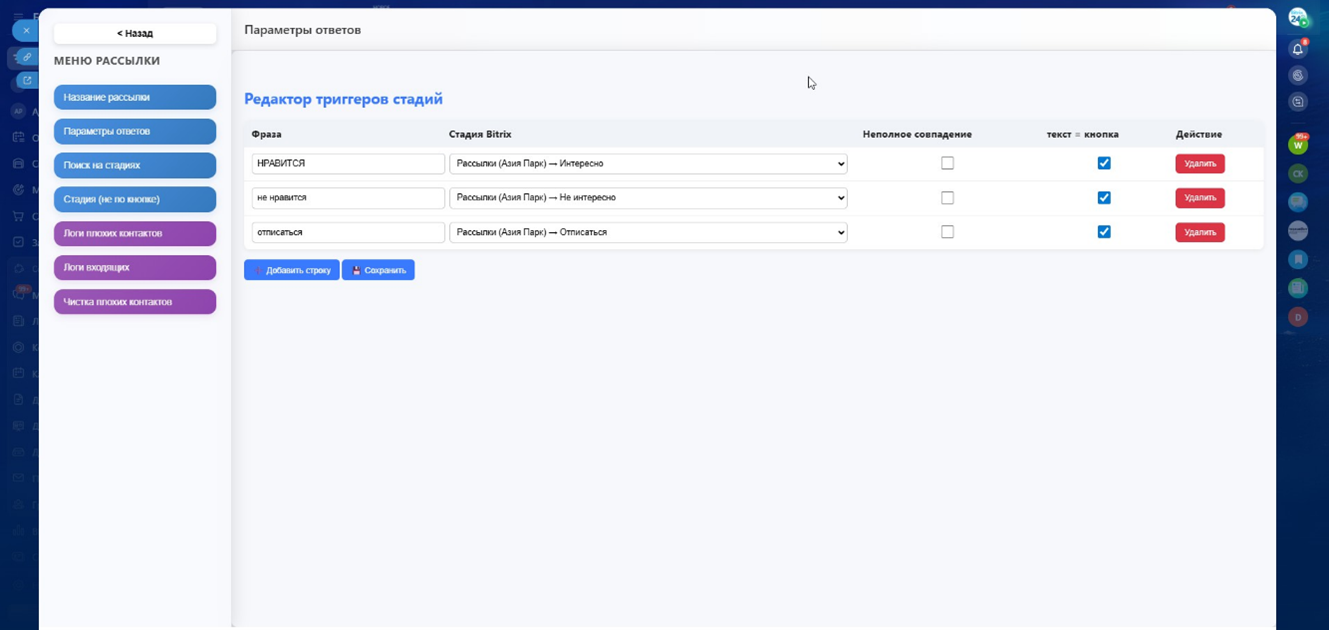Click Сохранить button
Screen dimensions: 1329x630
pos(378,270)
